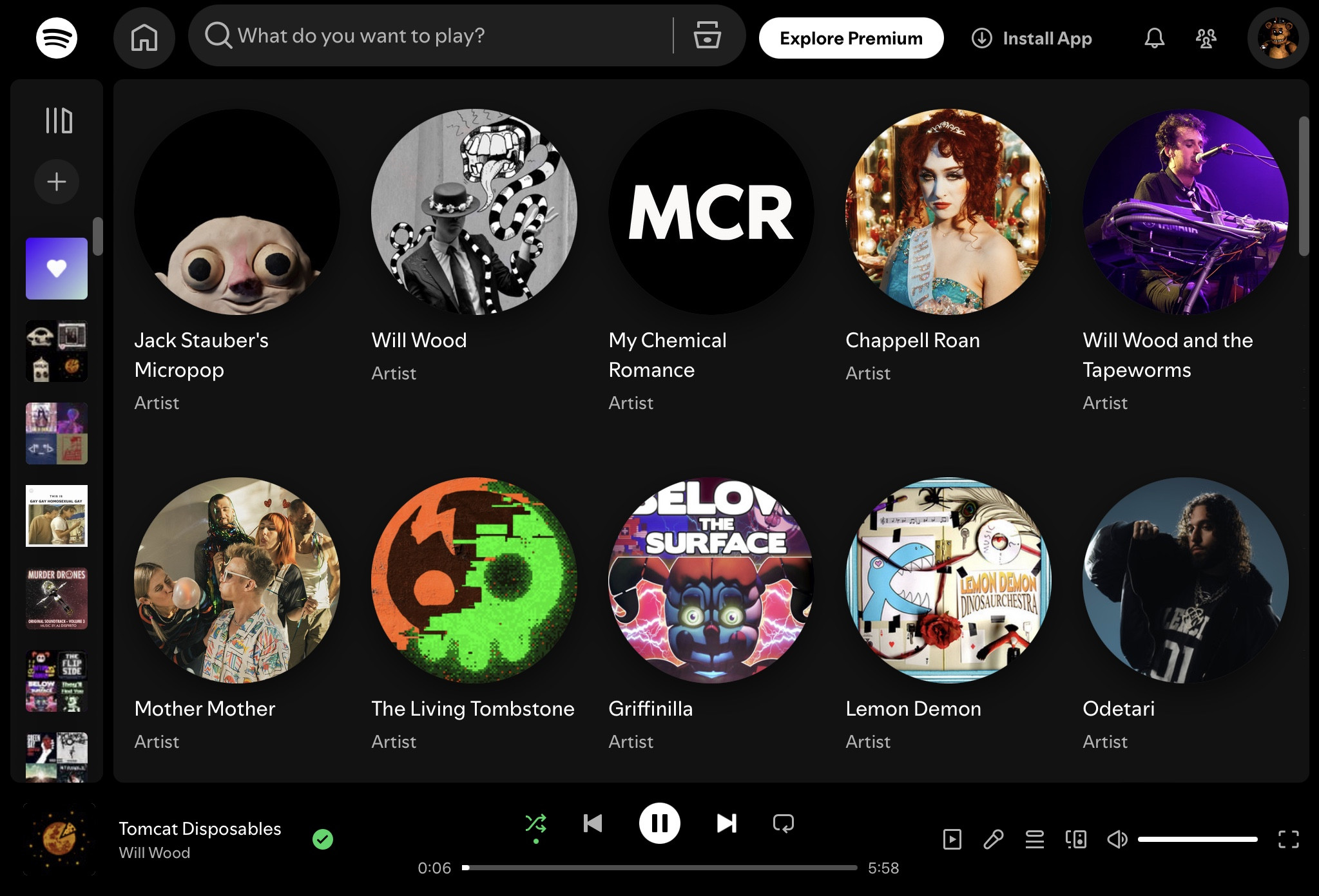Open The Living Tombstone artist image
This screenshot has height=896, width=1319.
474,580
